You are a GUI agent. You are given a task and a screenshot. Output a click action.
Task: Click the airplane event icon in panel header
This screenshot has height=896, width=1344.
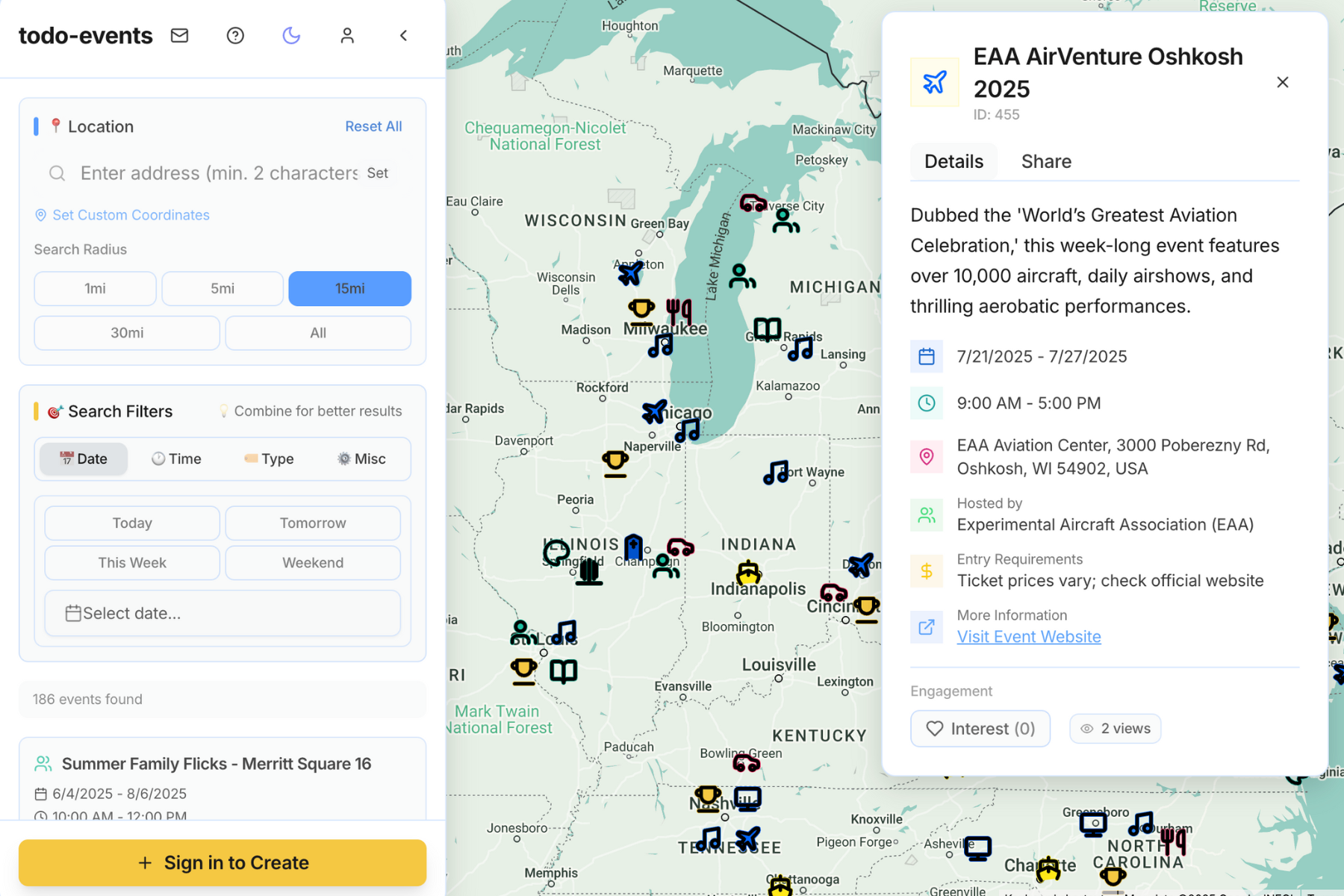point(934,82)
